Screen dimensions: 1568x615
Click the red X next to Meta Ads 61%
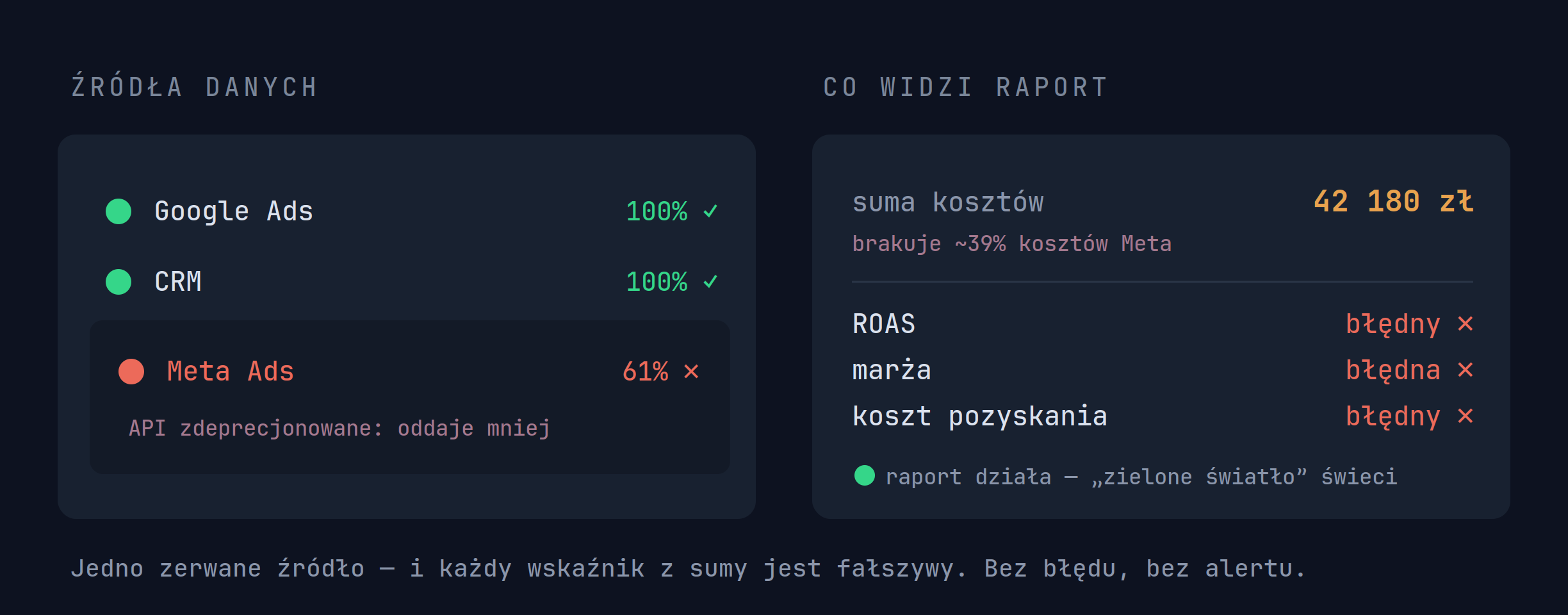pos(691,372)
